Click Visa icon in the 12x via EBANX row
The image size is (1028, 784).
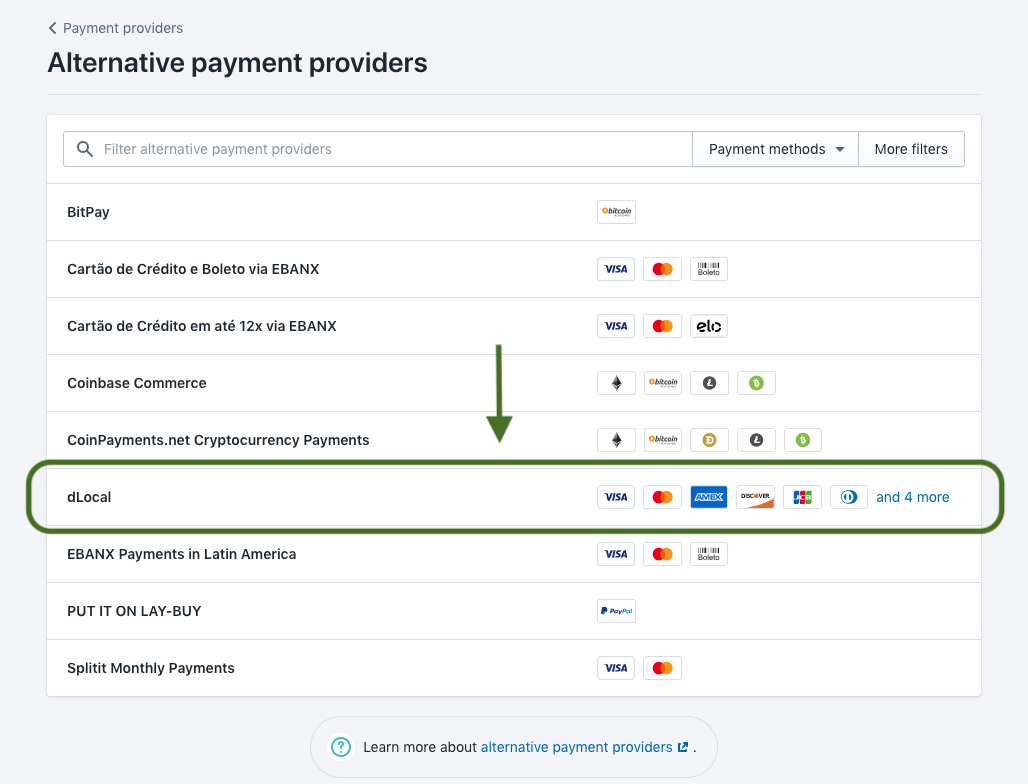[x=616, y=326]
